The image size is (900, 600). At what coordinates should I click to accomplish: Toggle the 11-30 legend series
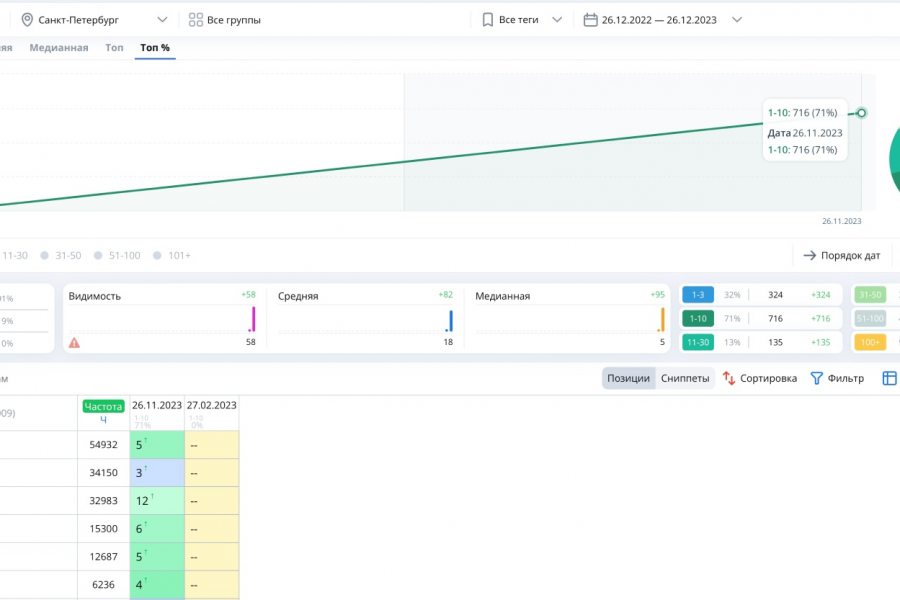point(15,256)
